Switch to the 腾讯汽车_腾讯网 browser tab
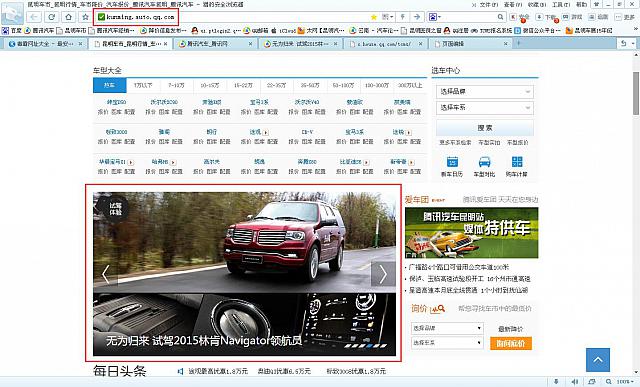The height and width of the screenshot is (387, 640). click(215, 44)
